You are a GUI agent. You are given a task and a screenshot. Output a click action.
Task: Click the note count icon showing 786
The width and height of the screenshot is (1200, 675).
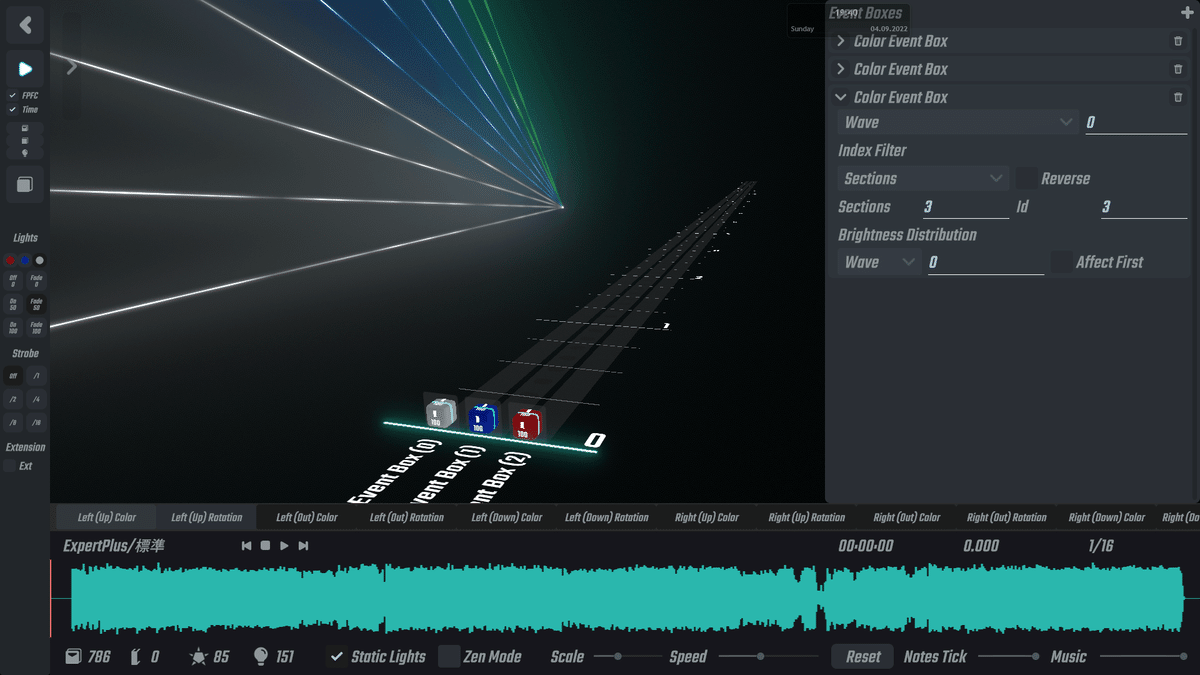[72, 657]
